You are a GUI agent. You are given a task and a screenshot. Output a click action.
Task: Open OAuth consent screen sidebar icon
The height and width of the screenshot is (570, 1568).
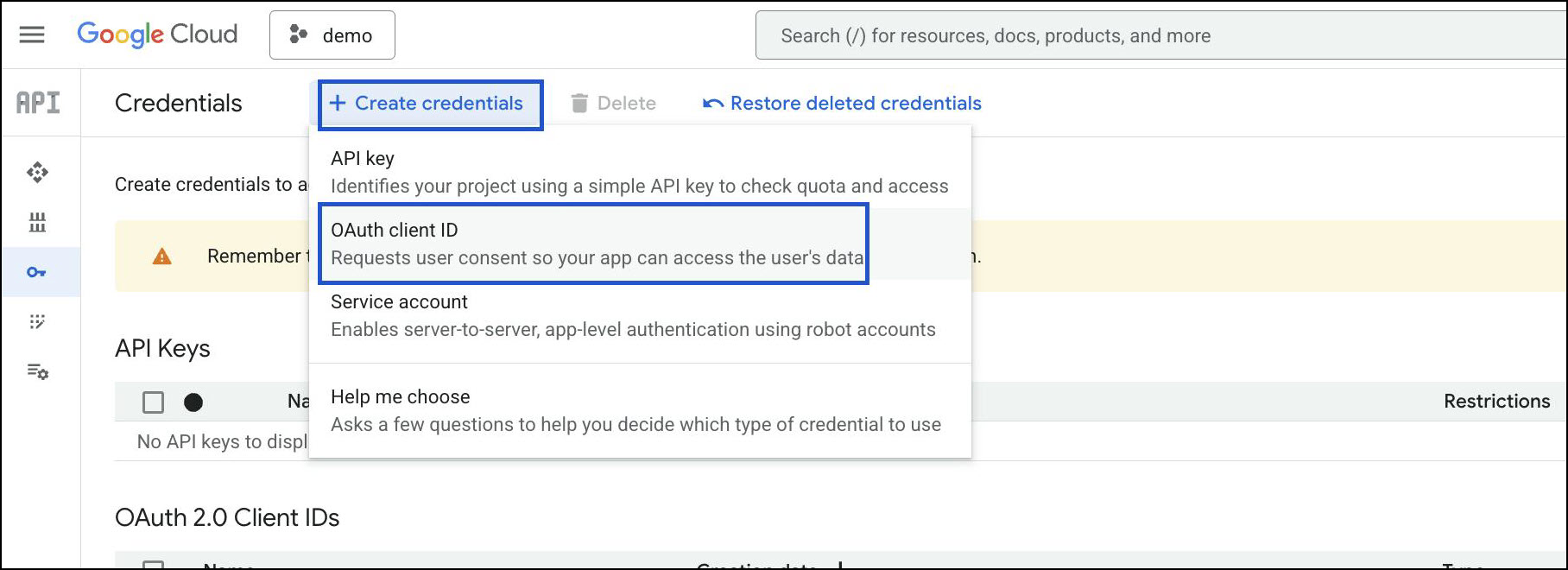[x=37, y=322]
